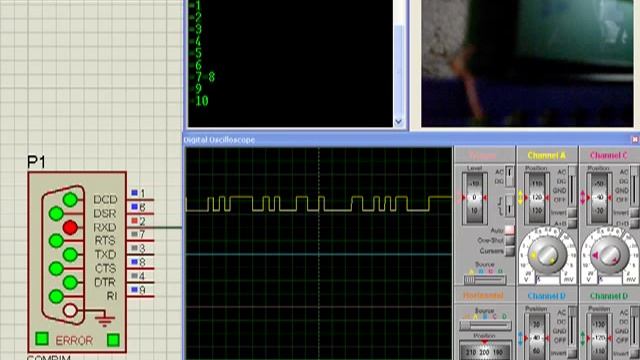This screenshot has width=640, height=360.
Task: Click the Channel C coupling selector slider
Action: [x=635, y=185]
